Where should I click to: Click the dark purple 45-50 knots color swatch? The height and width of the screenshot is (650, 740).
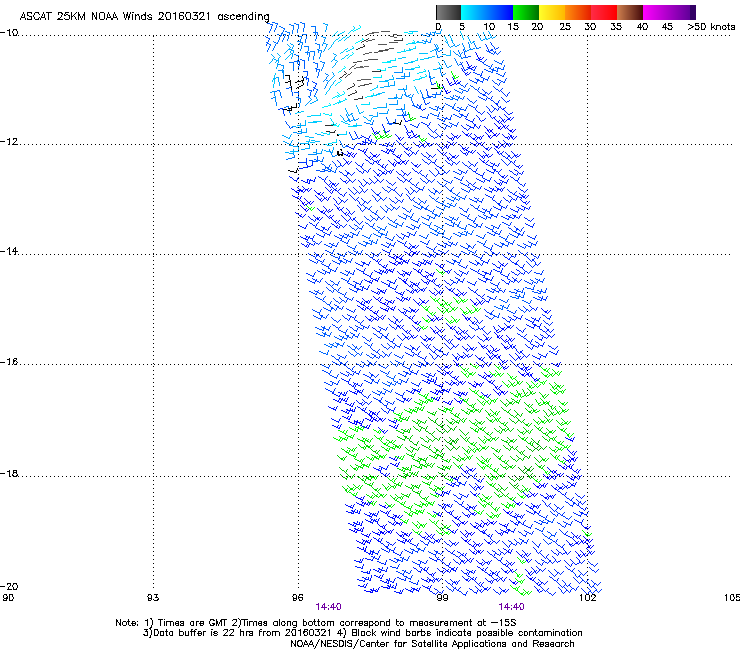[682, 12]
